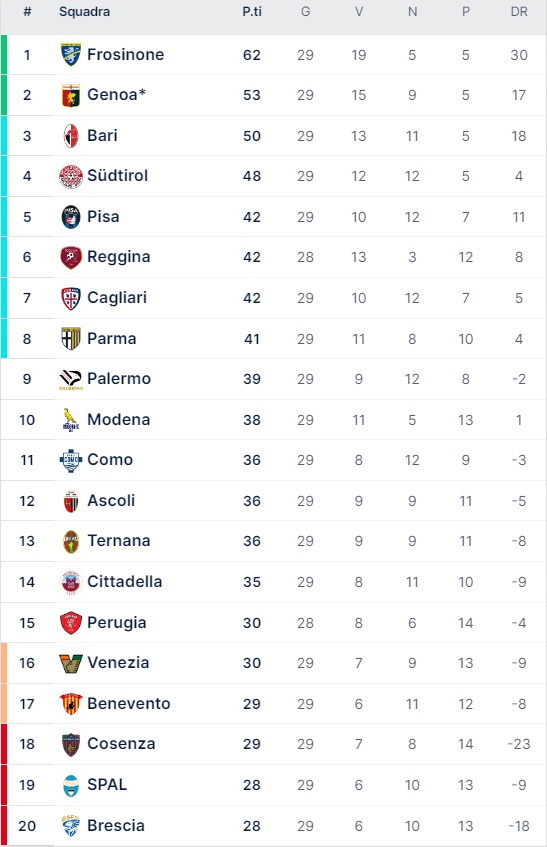547x847 pixels.
Task: Select the Modena canary logo
Action: tap(71, 420)
